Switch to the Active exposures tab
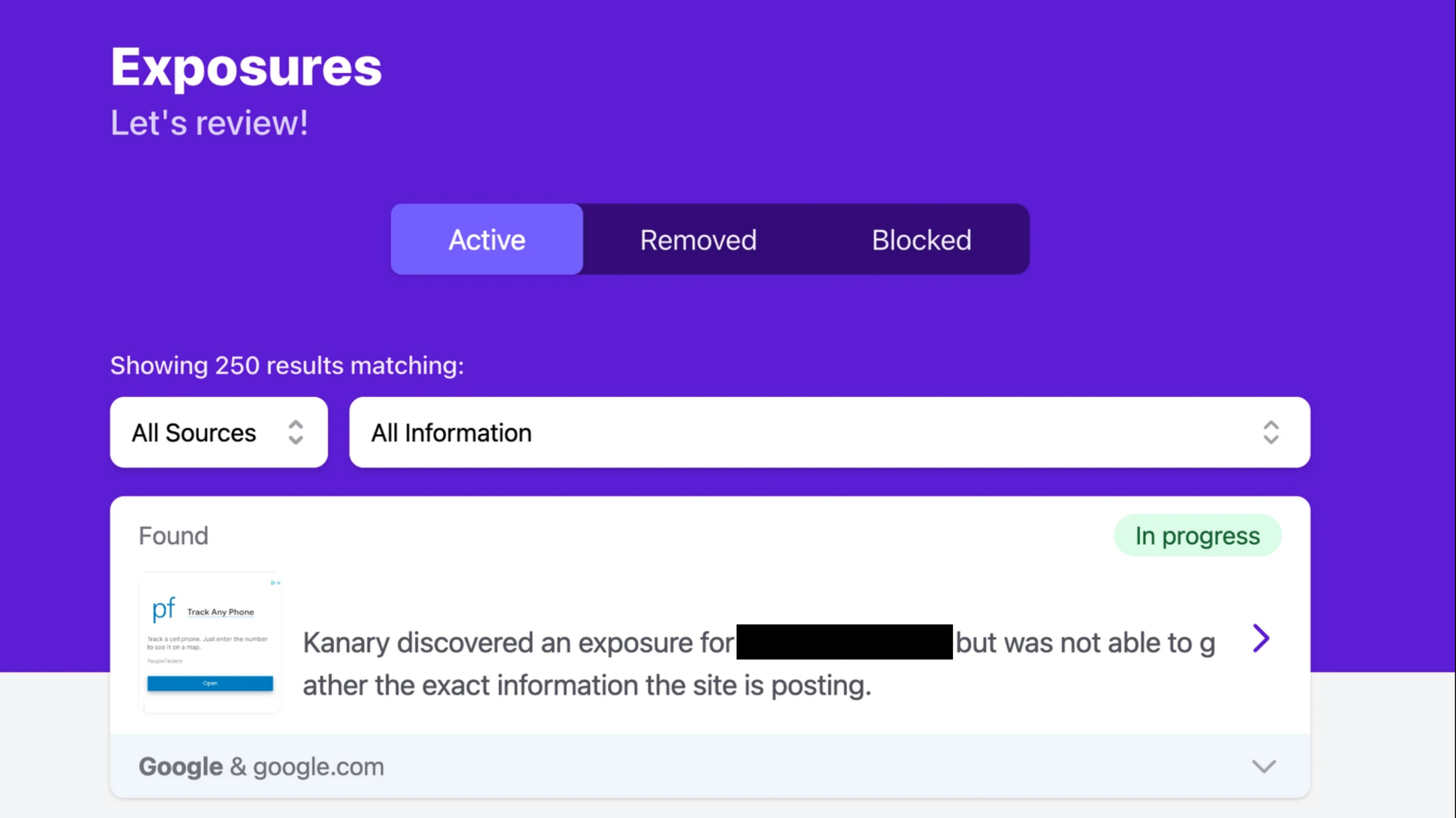1456x818 pixels. coord(486,239)
